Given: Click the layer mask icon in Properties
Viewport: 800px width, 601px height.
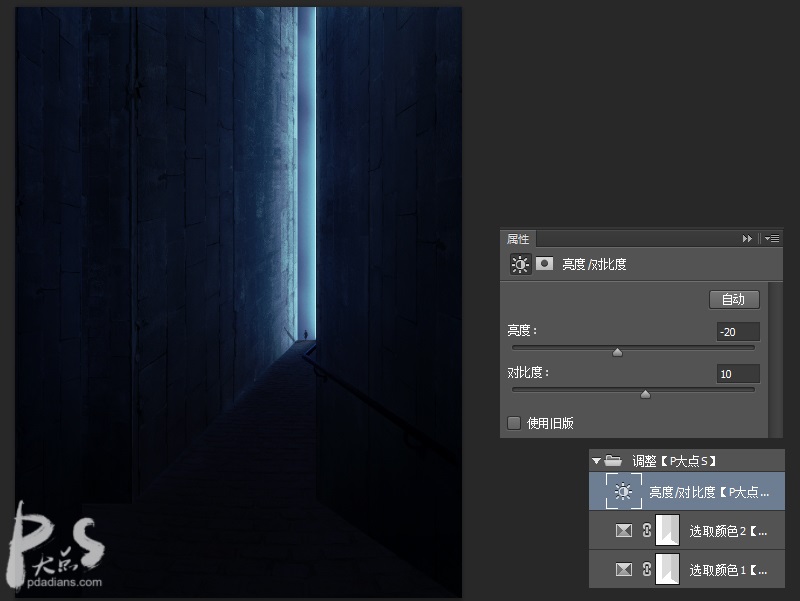Looking at the screenshot, I should (x=544, y=264).
